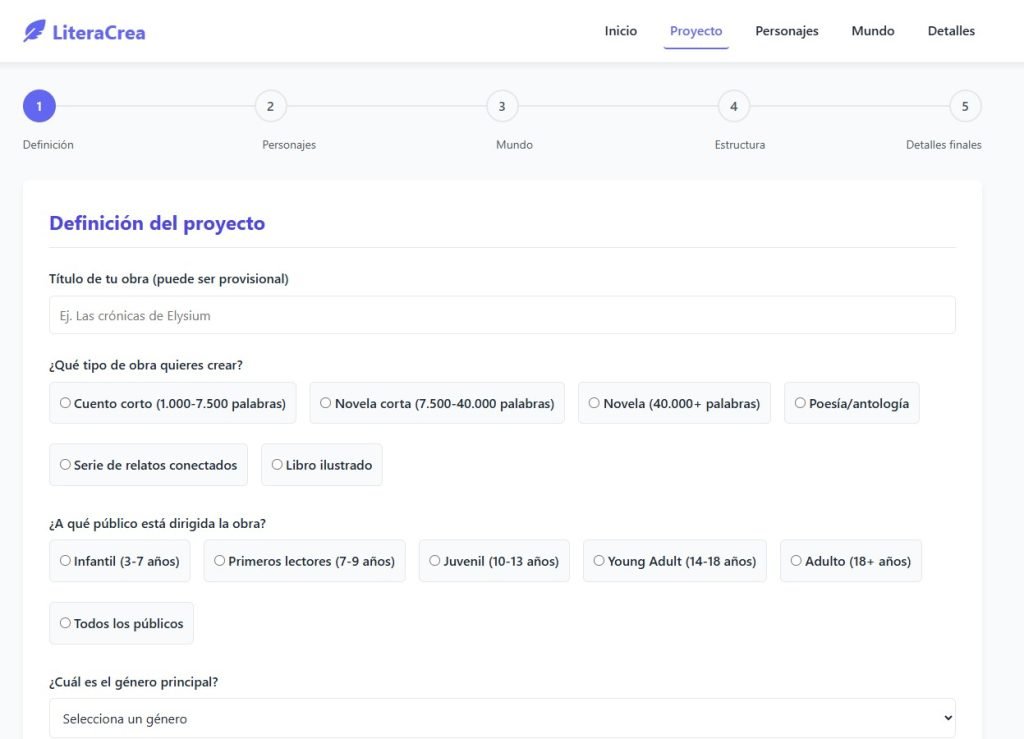Go to step 1 Definición circle
Screen dimensions: 1024x739
pos(39,106)
